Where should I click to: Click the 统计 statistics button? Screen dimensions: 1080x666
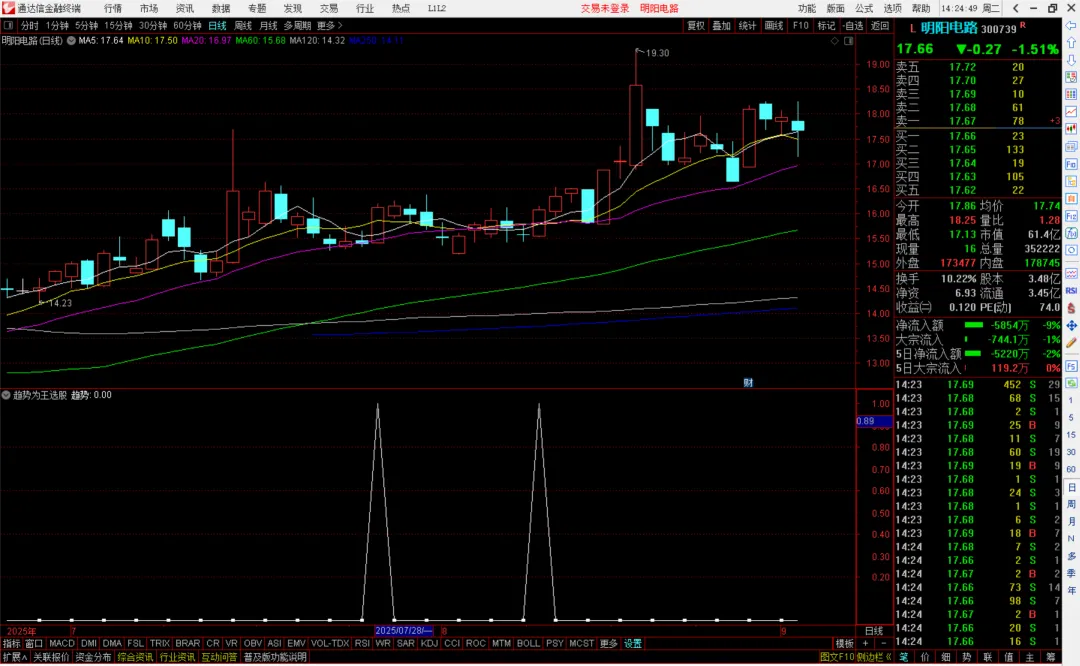point(747,25)
